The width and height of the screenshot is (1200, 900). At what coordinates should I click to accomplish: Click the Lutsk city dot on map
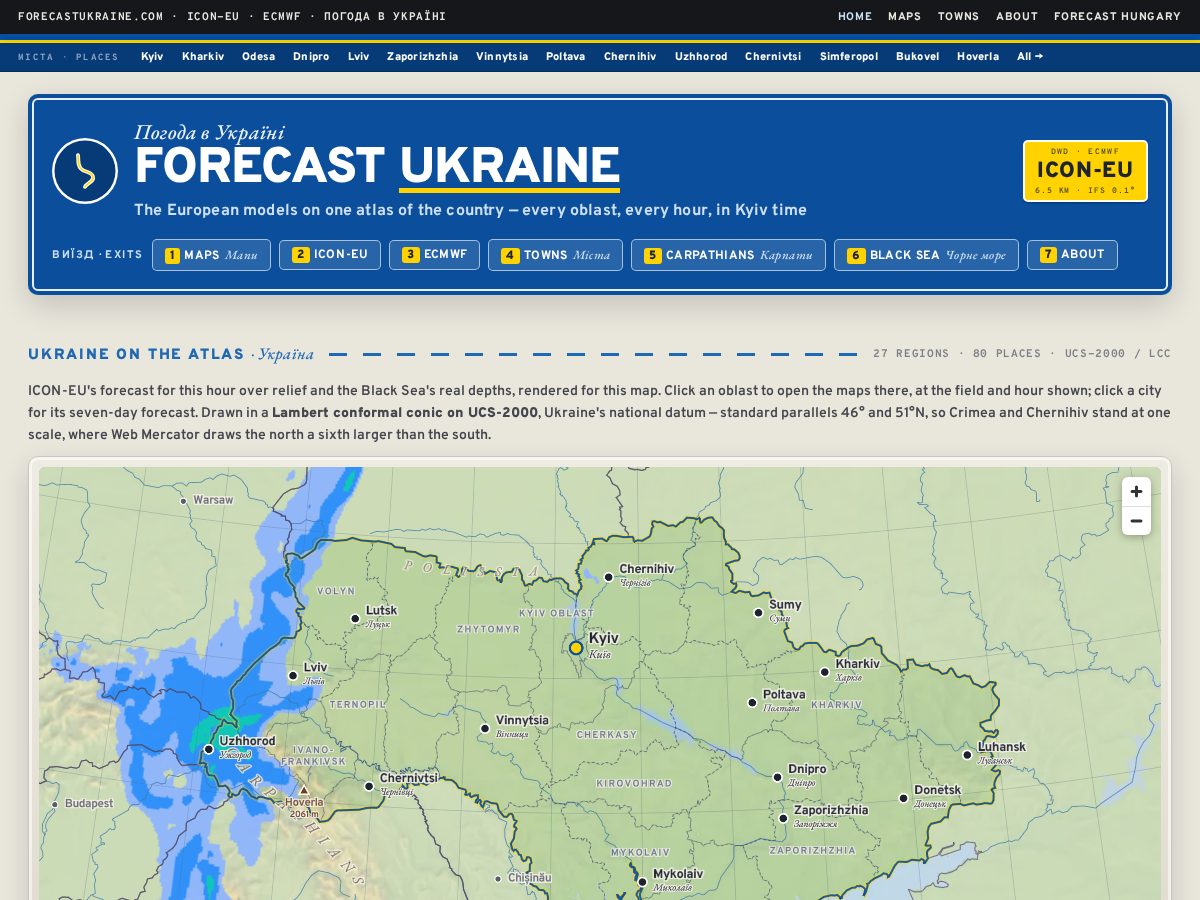point(355,619)
